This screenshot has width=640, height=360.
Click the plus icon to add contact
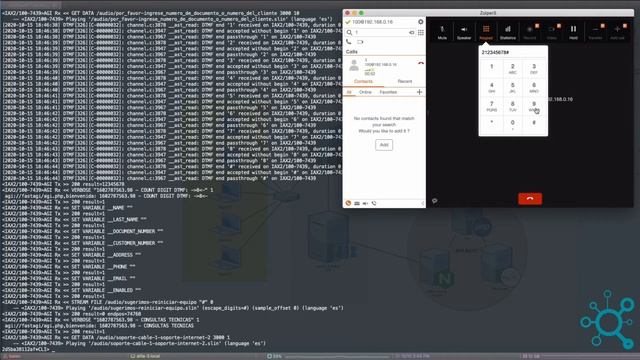point(419,92)
